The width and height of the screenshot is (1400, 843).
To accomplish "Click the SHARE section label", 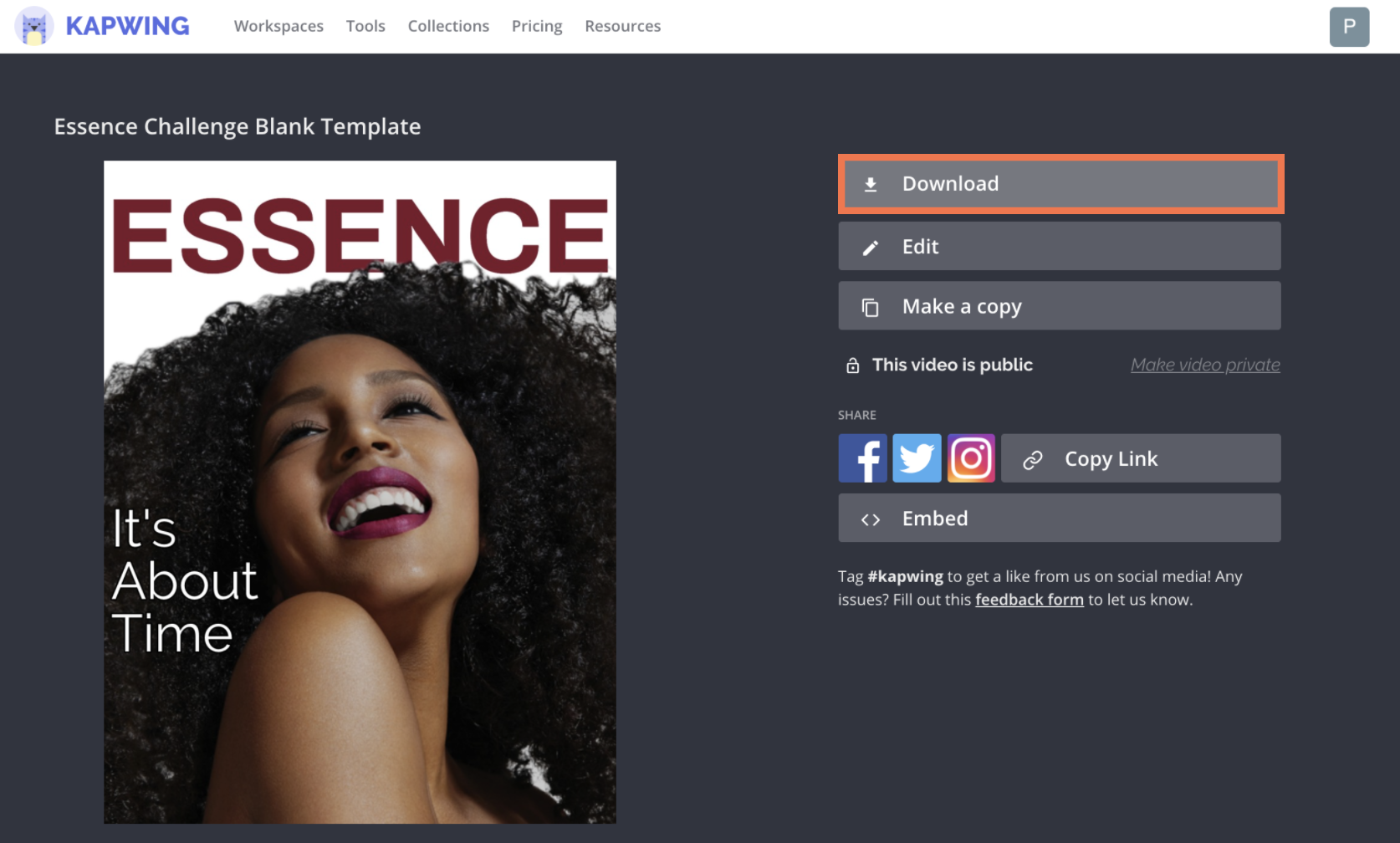I will point(857,415).
